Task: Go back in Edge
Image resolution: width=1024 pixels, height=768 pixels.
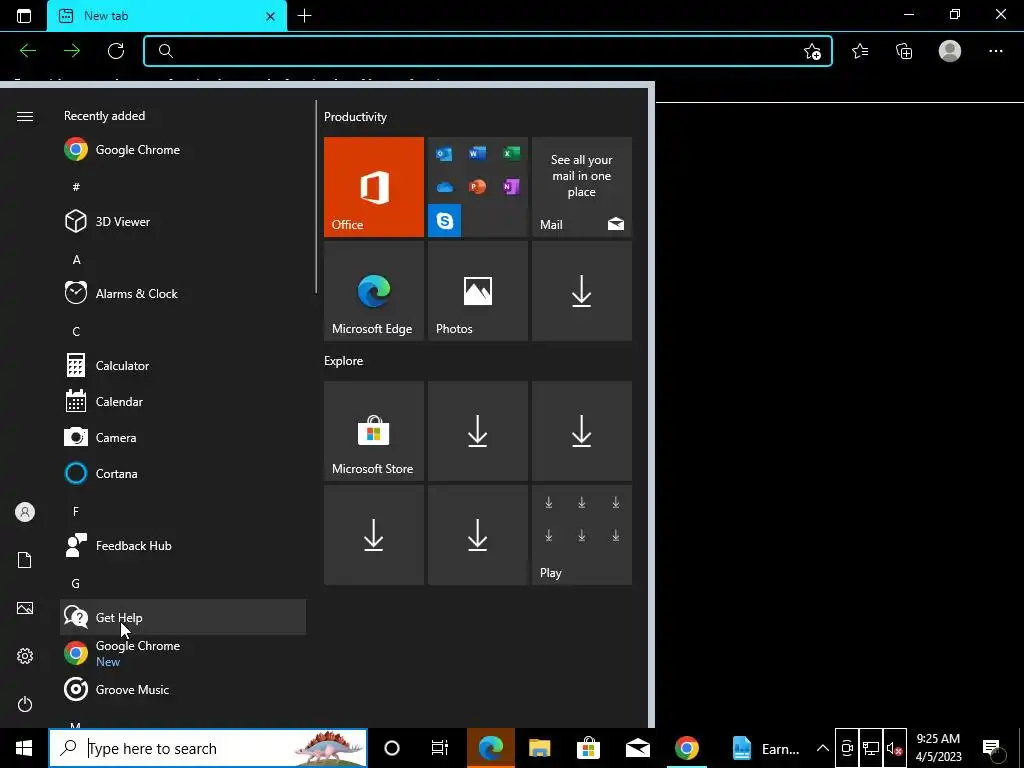Action: pos(28,51)
